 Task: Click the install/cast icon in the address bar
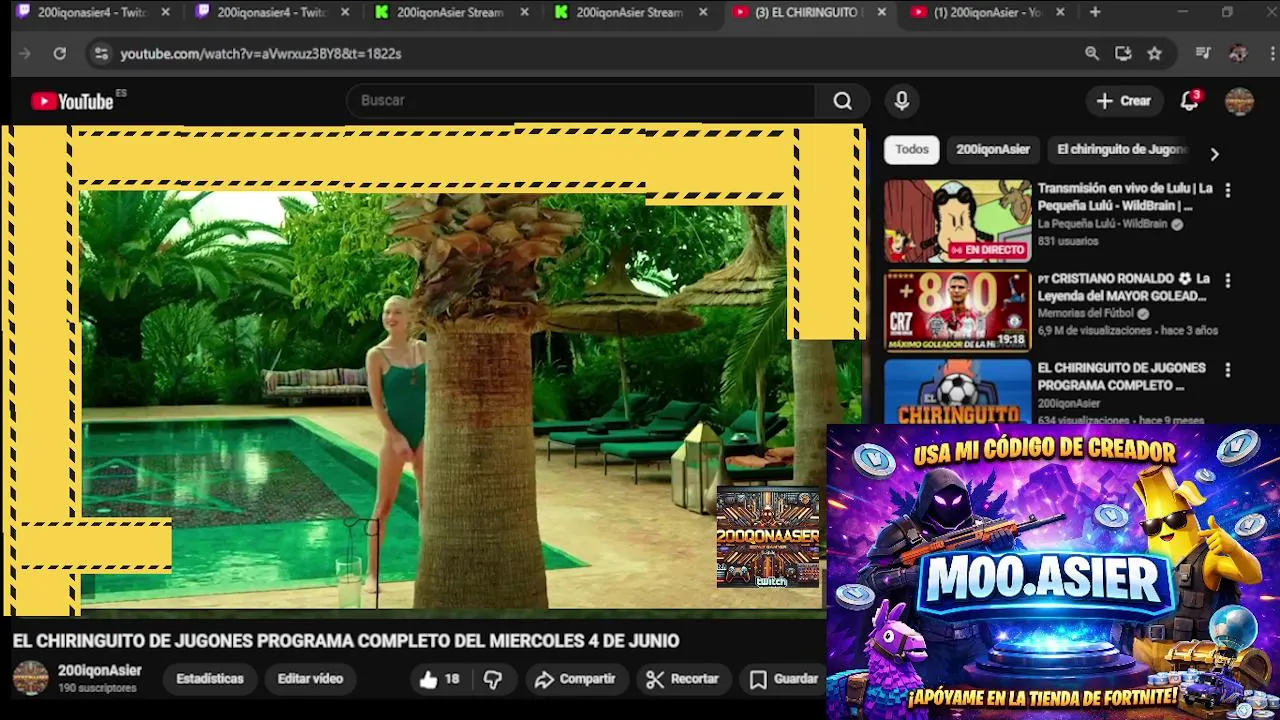[1123, 54]
